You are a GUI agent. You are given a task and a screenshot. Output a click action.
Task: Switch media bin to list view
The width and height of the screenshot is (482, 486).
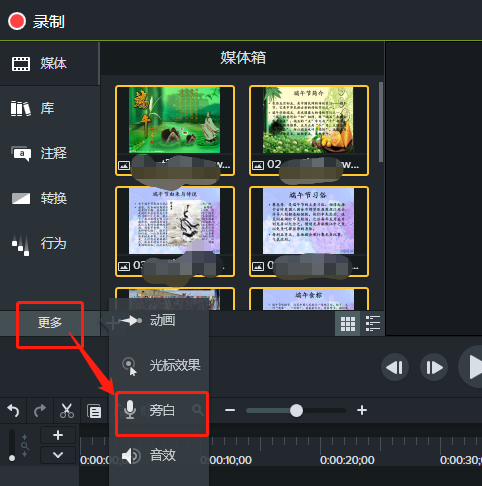tap(373, 323)
